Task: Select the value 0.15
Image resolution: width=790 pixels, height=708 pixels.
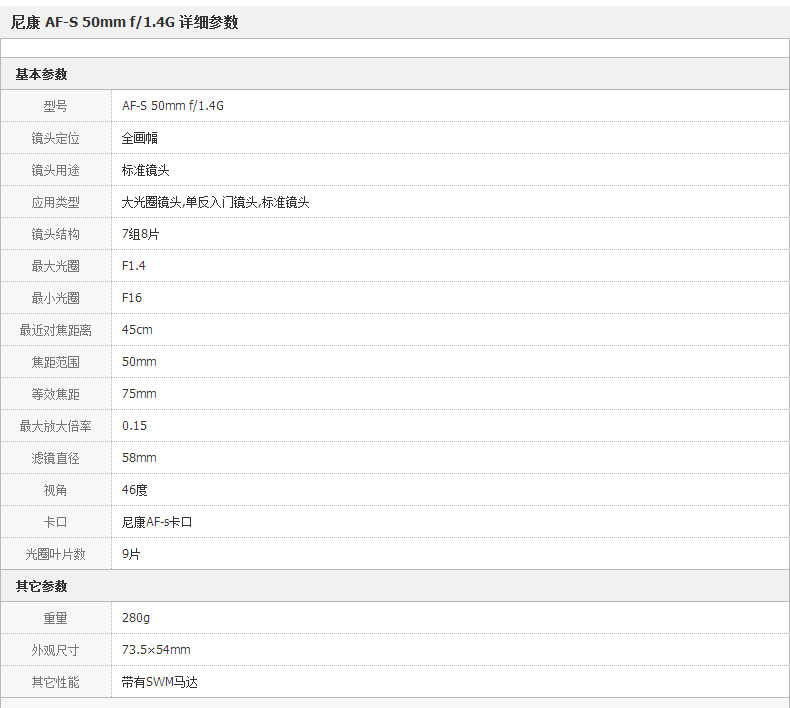Action: coord(135,426)
